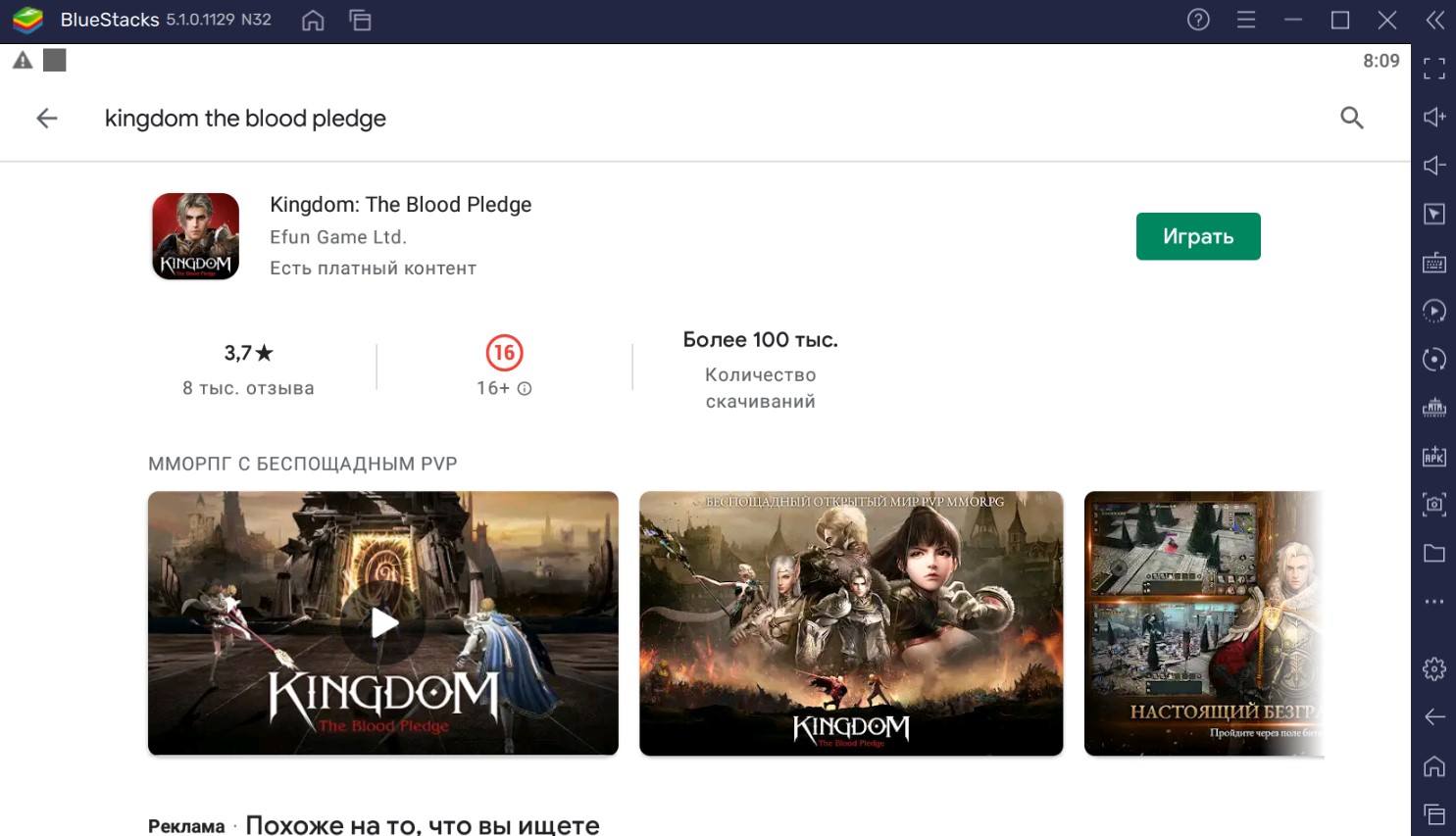1456x836 pixels.
Task: Click the BlueStacks logo in title bar
Action: point(28,20)
